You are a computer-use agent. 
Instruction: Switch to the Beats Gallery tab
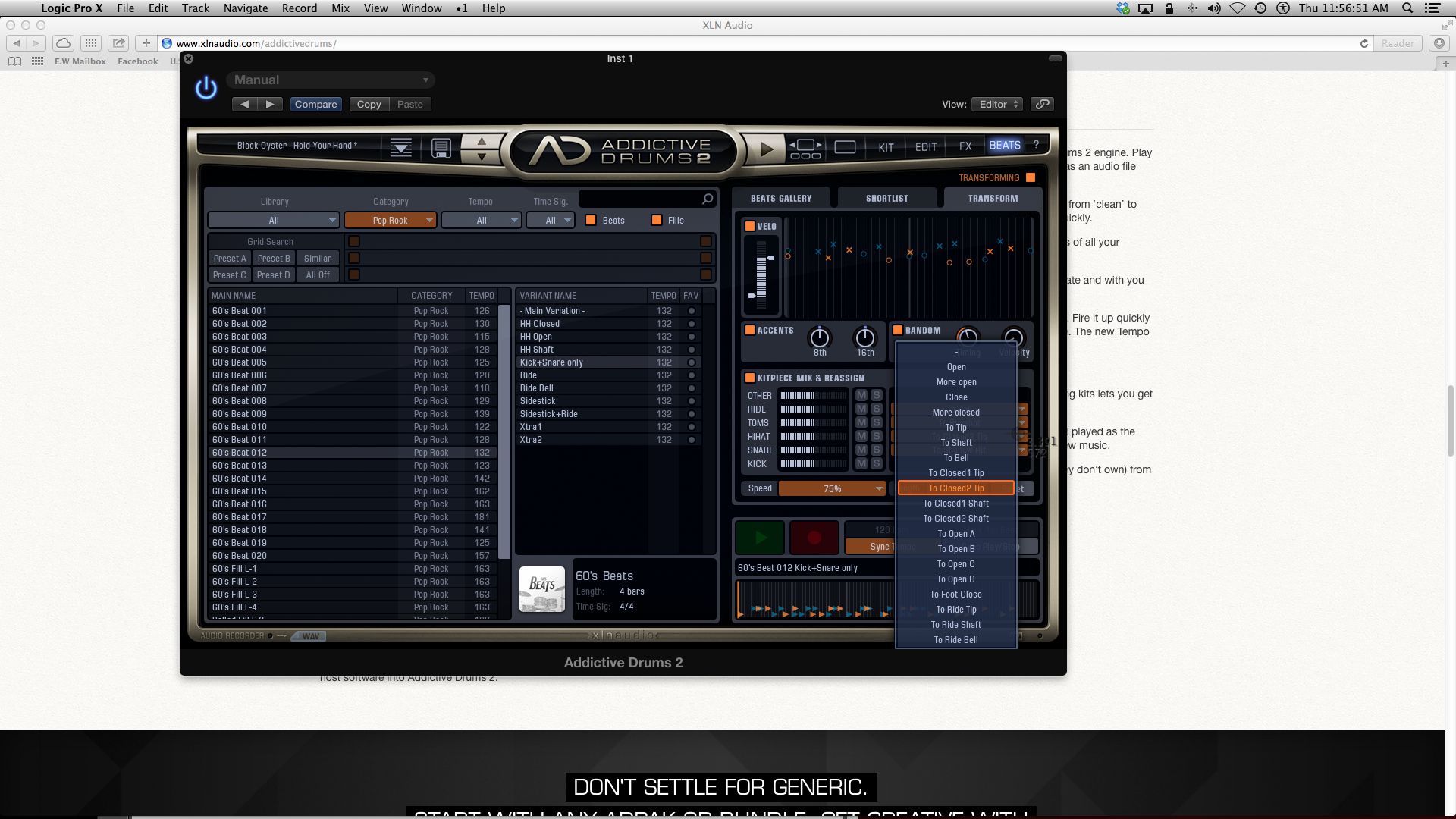780,198
